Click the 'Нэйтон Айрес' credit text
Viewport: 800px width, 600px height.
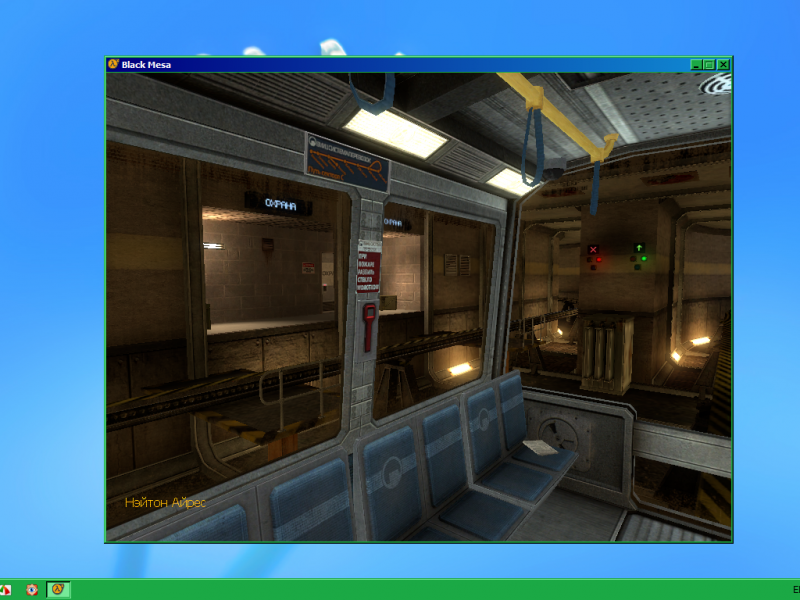coord(165,503)
